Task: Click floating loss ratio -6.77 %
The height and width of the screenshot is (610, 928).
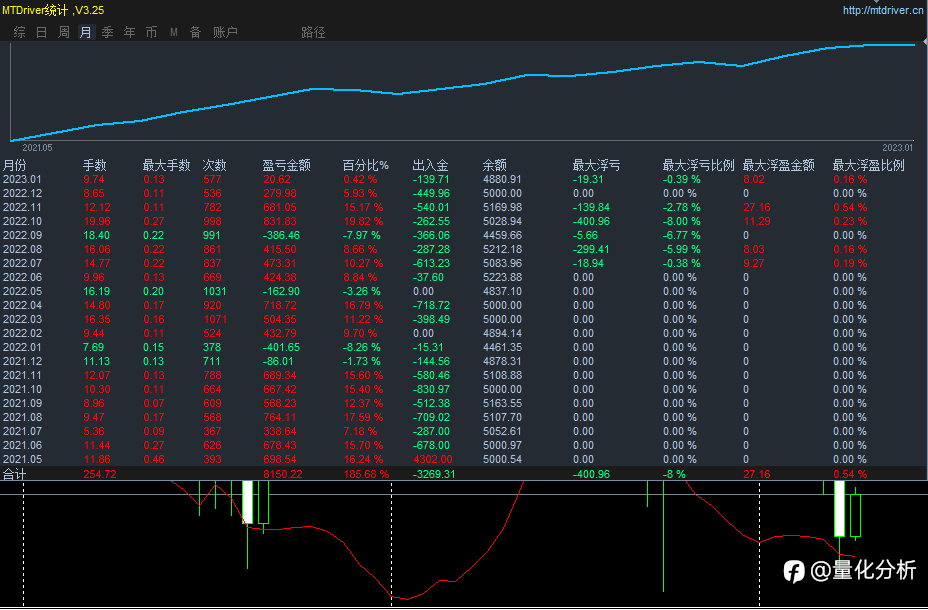Action: 682,235
